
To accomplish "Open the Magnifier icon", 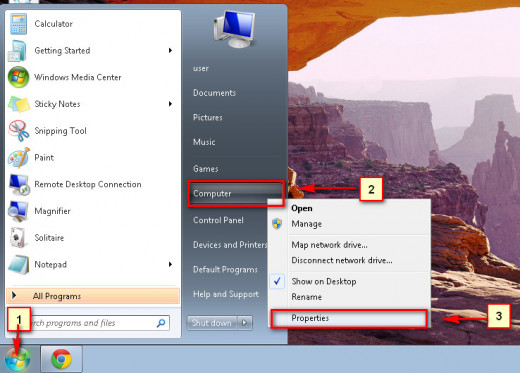I will [18, 211].
